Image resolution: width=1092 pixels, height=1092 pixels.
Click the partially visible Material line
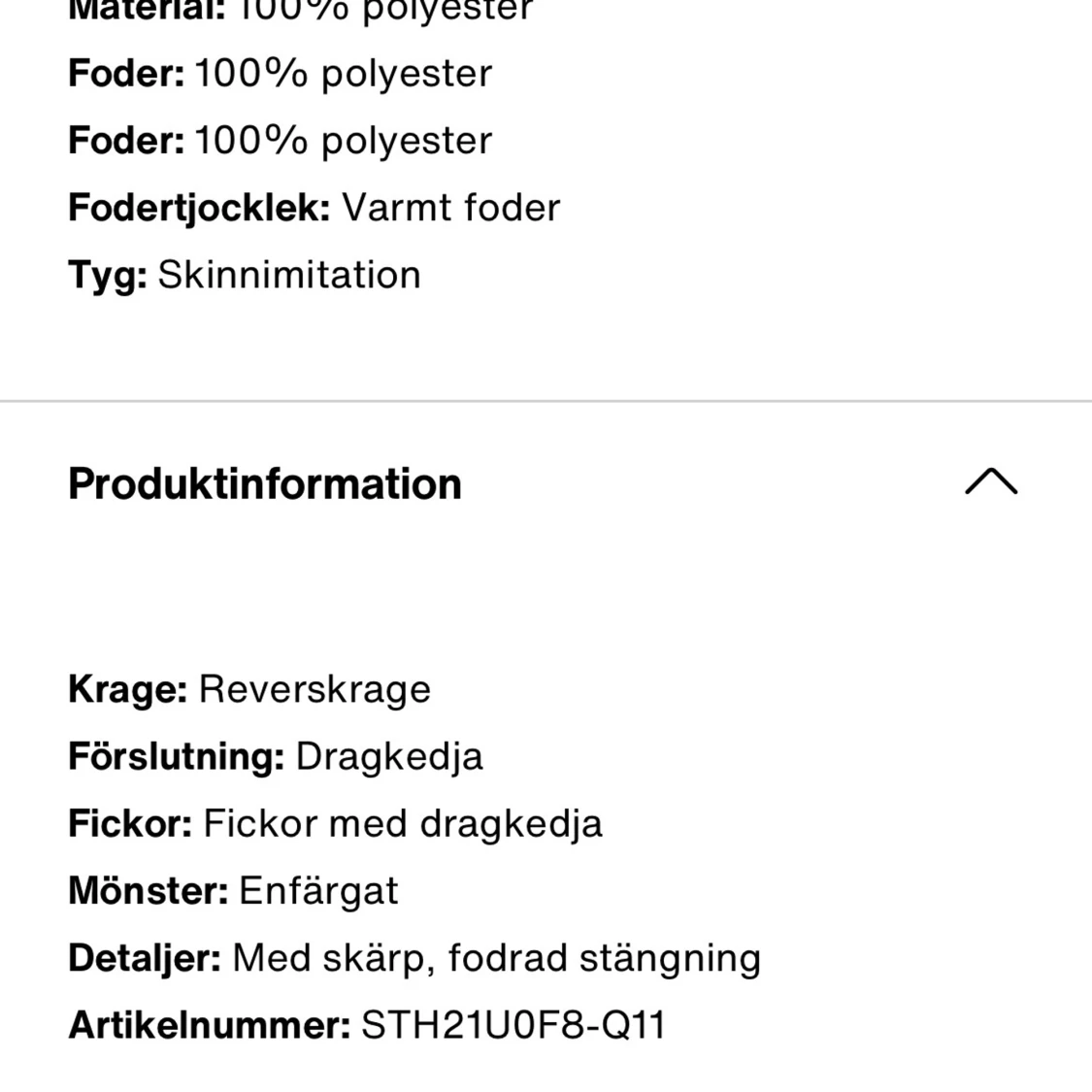pyautogui.click(x=301, y=11)
